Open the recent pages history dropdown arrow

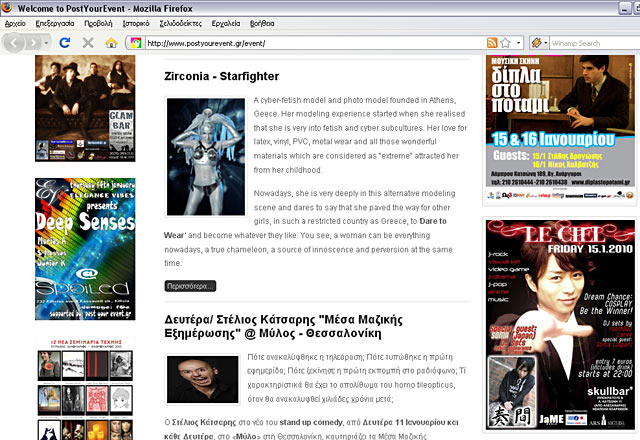(x=46, y=43)
